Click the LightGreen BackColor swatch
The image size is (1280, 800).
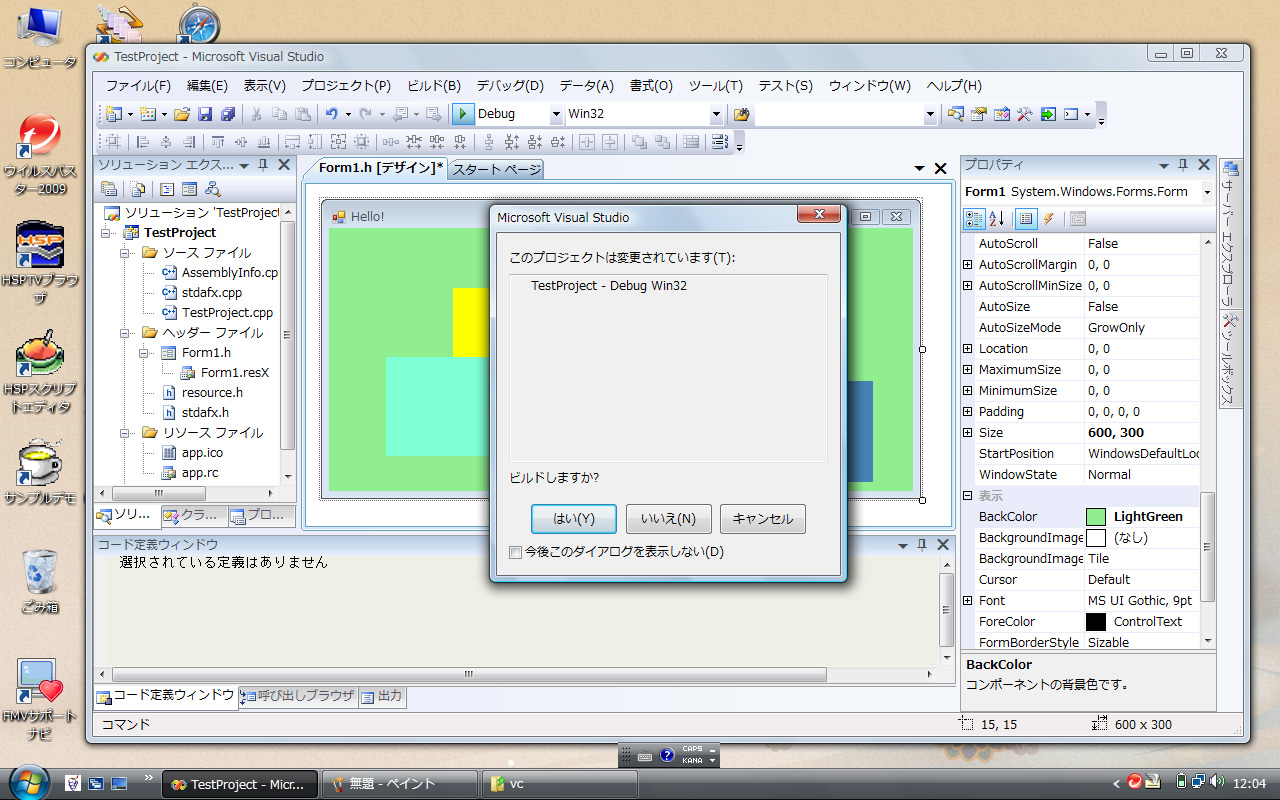click(1096, 517)
